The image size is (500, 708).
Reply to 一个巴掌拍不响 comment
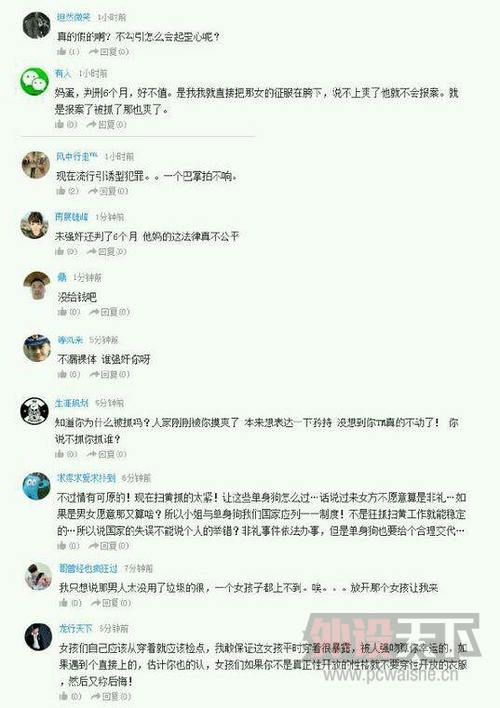pos(109,191)
